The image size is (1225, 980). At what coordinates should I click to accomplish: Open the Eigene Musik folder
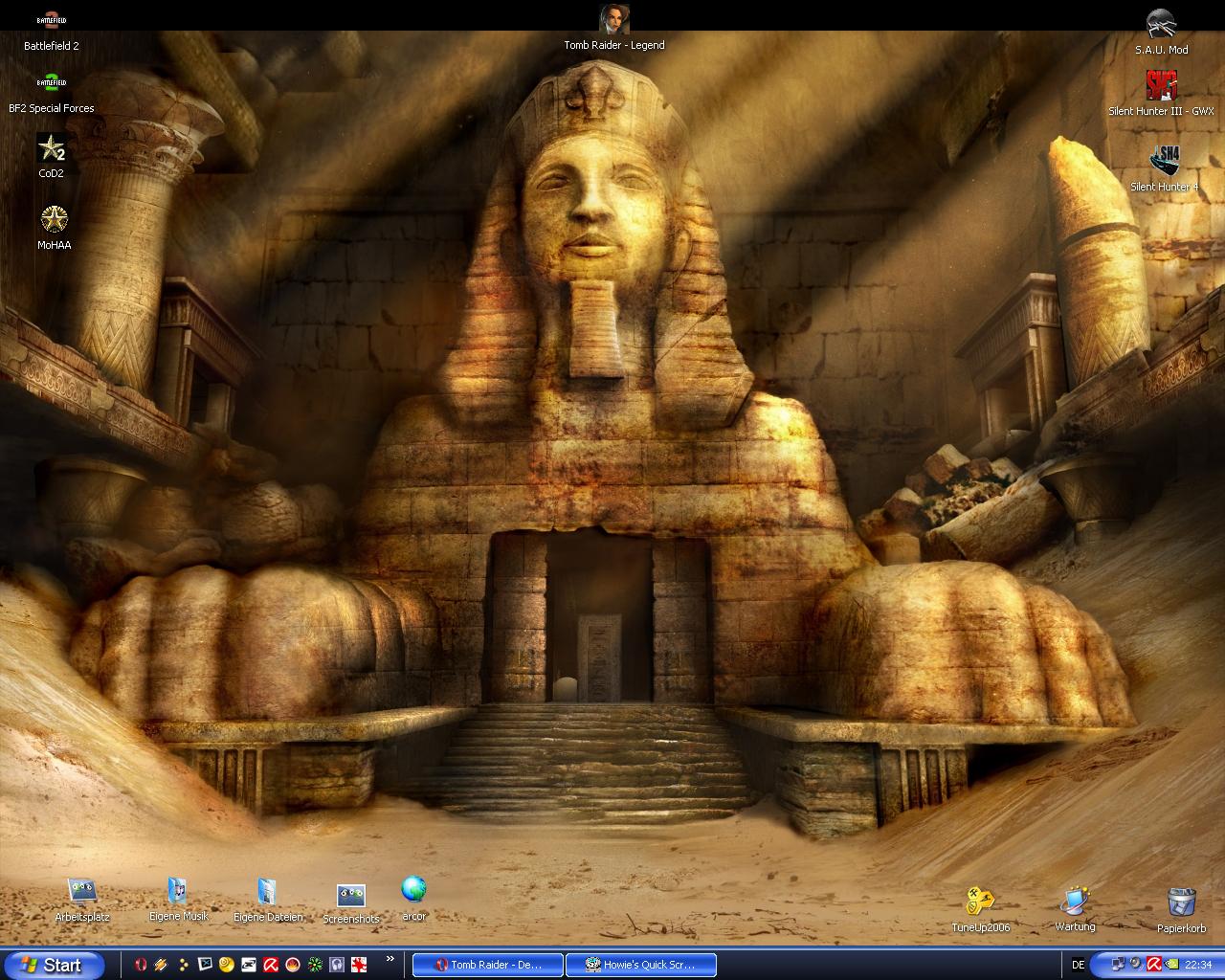(178, 892)
